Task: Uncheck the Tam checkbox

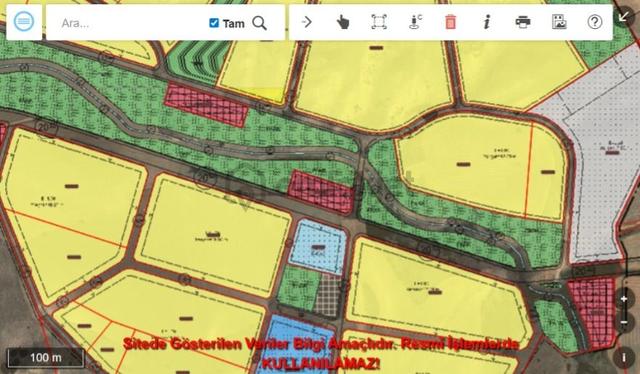Action: (214, 23)
